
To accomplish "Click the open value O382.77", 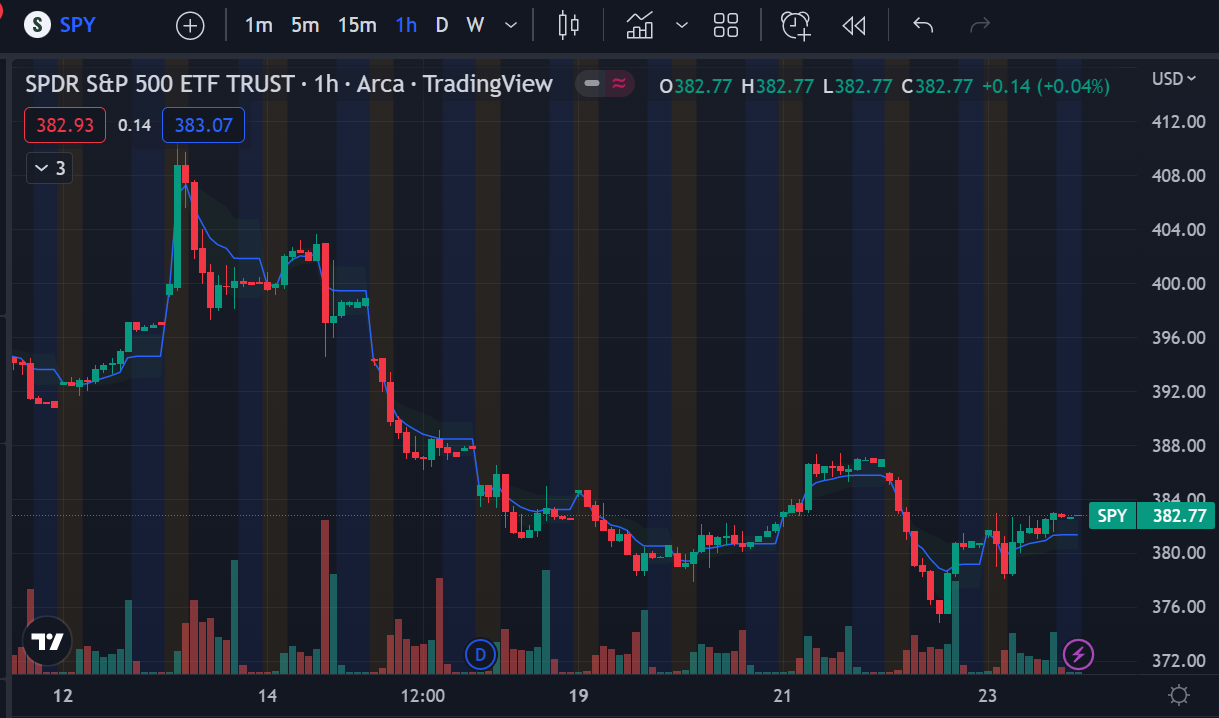I will click(x=696, y=86).
